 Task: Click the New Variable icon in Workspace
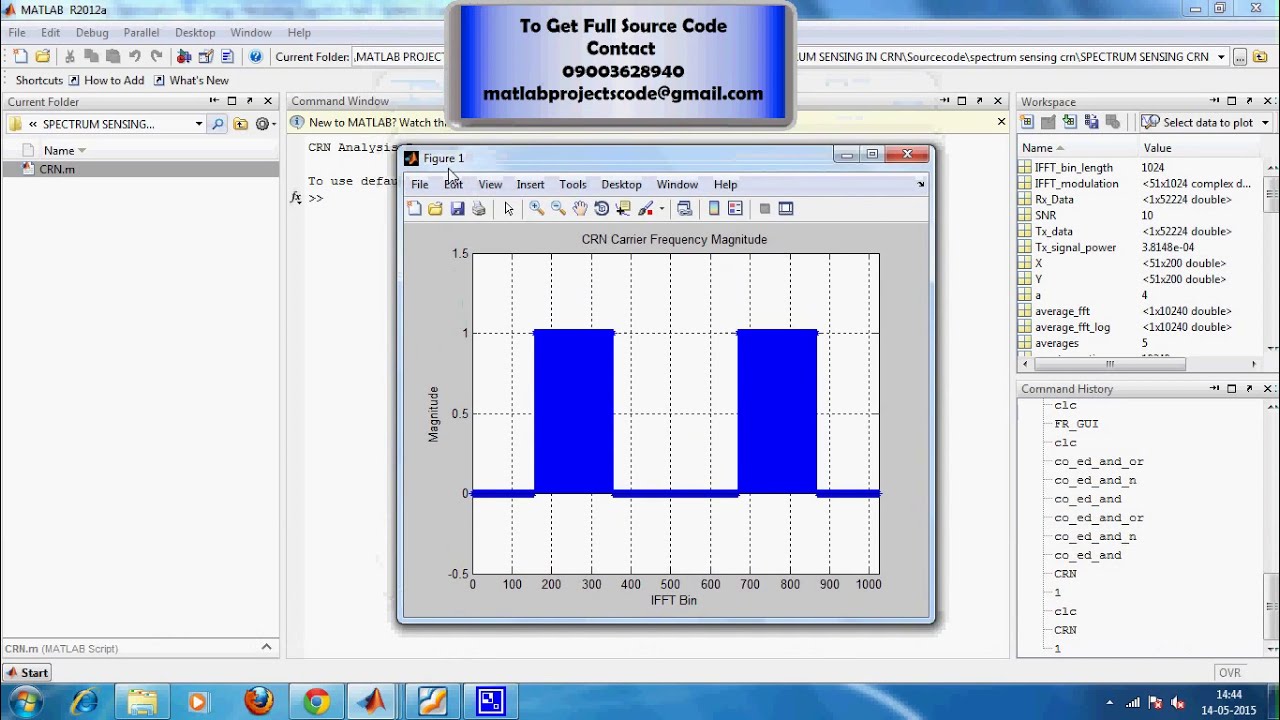[1026, 122]
